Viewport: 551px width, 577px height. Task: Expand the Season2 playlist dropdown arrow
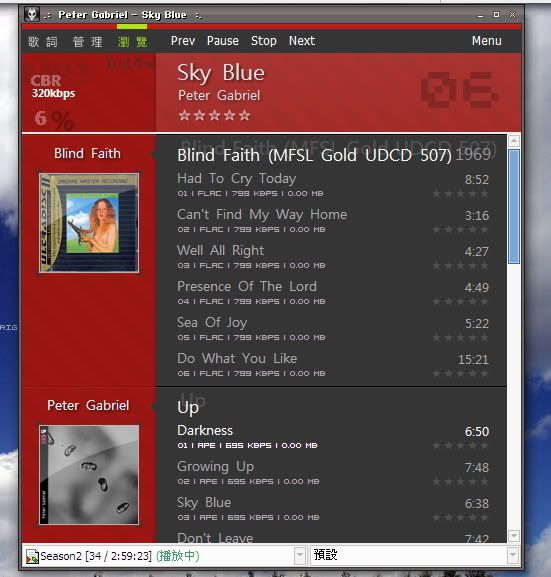tap(300, 555)
